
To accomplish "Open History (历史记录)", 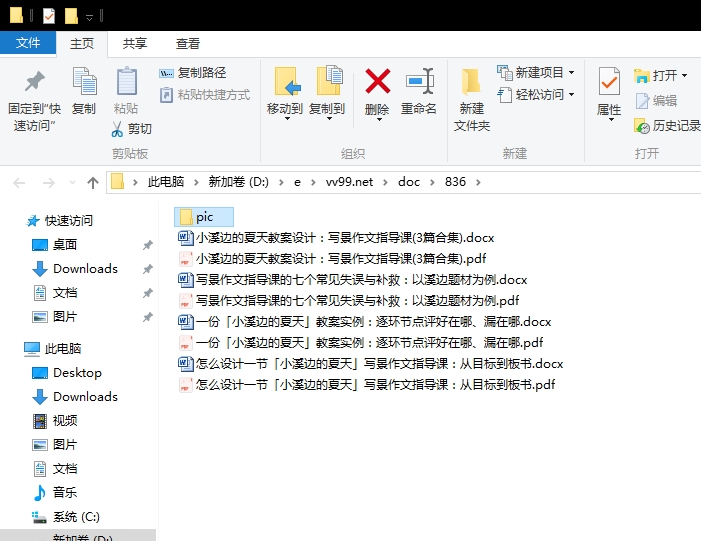I will pos(667,126).
